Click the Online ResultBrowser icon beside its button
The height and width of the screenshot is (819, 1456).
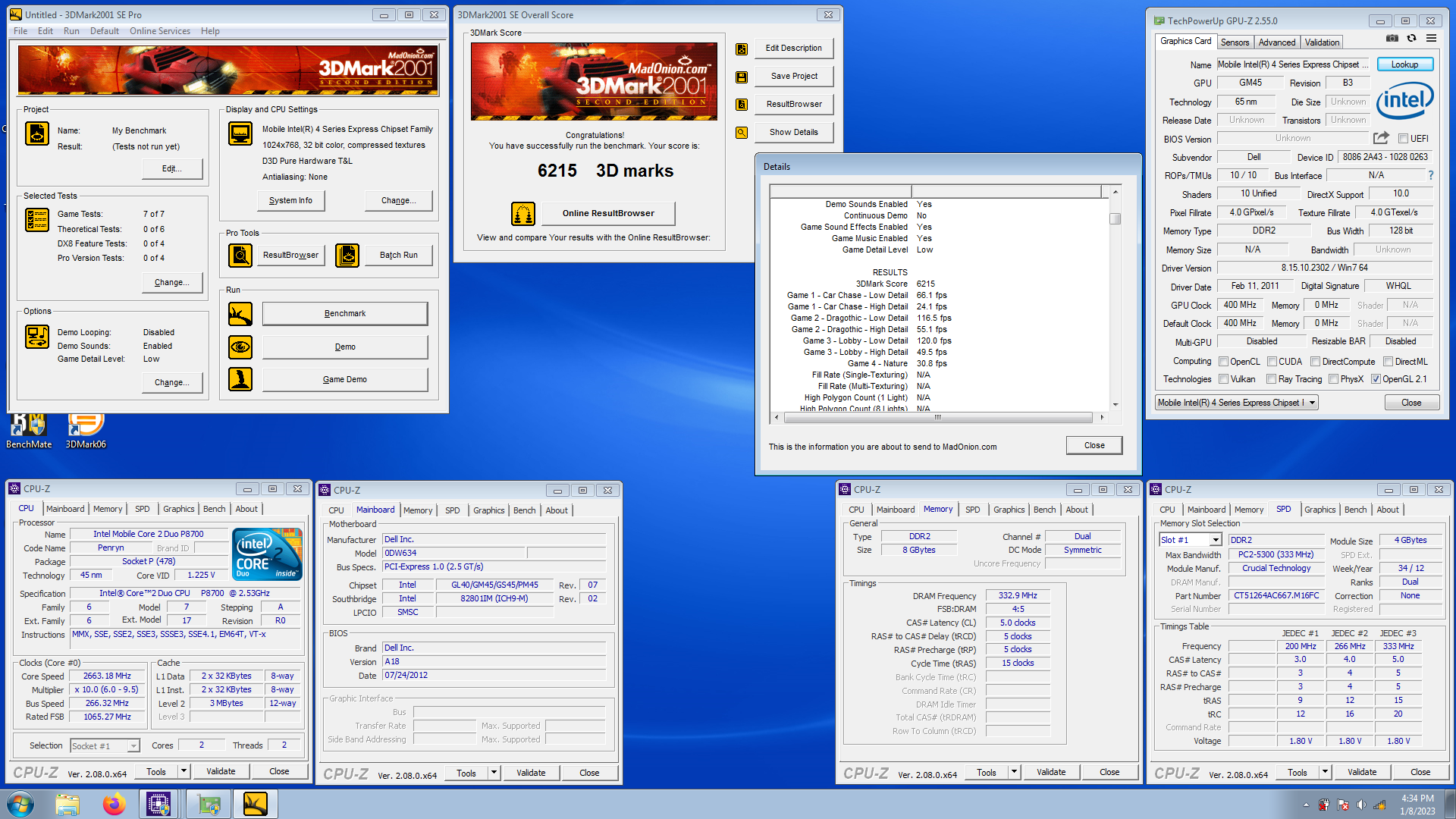[x=523, y=214]
